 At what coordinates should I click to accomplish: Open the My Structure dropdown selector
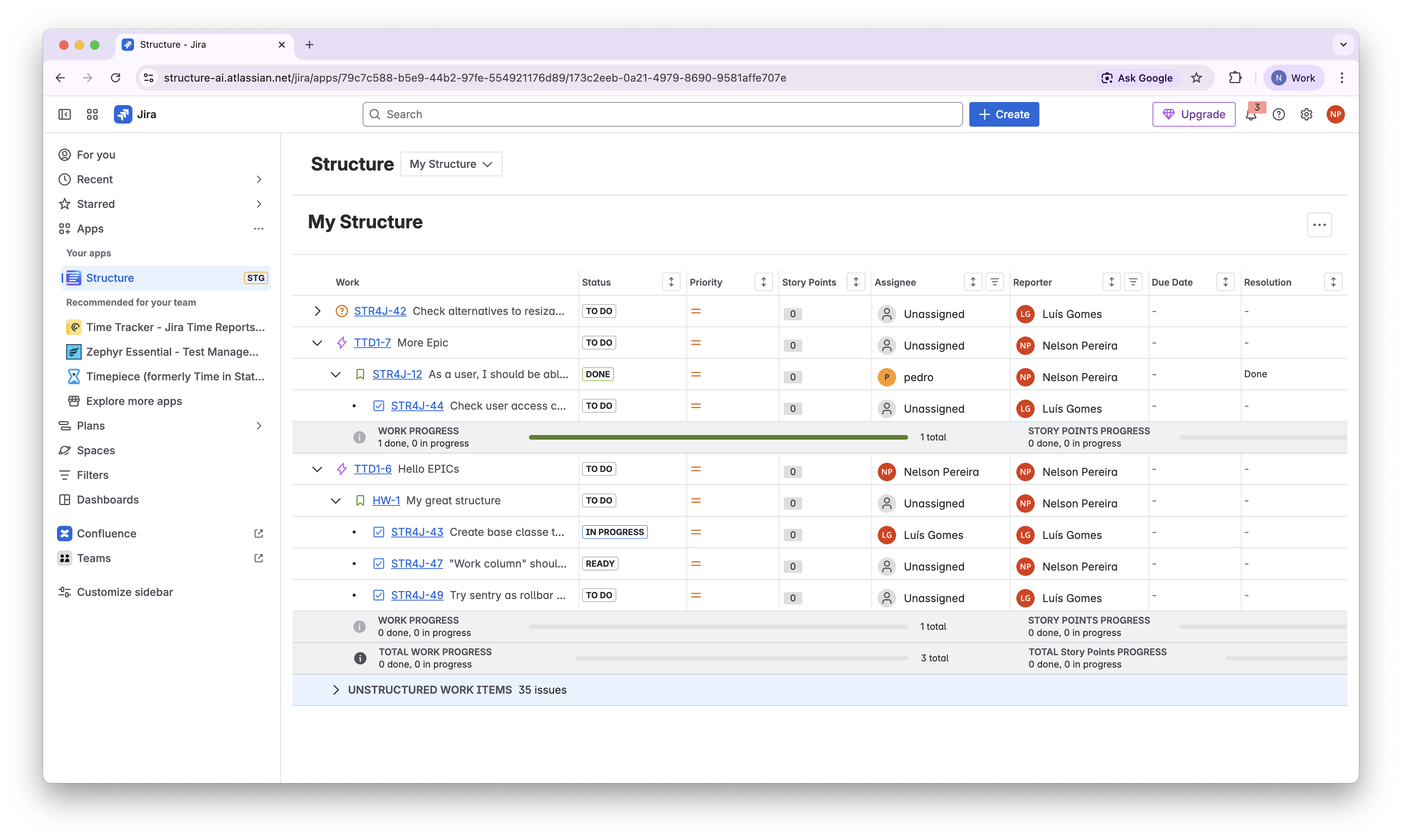(x=451, y=164)
